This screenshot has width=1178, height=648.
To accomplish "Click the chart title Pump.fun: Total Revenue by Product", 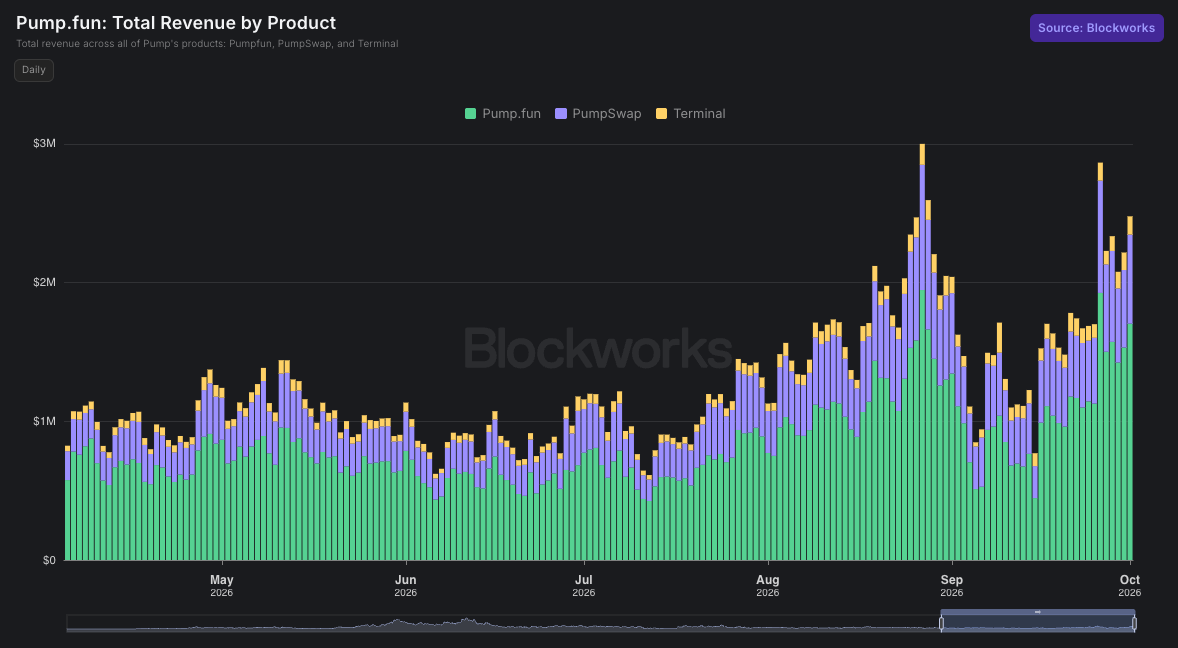I will (x=176, y=23).
